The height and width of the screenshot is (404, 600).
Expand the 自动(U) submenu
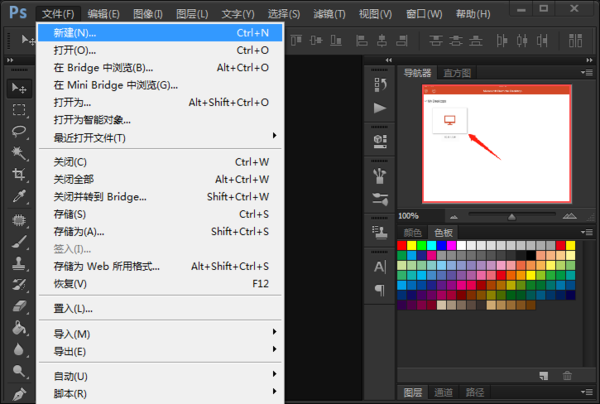coord(160,376)
